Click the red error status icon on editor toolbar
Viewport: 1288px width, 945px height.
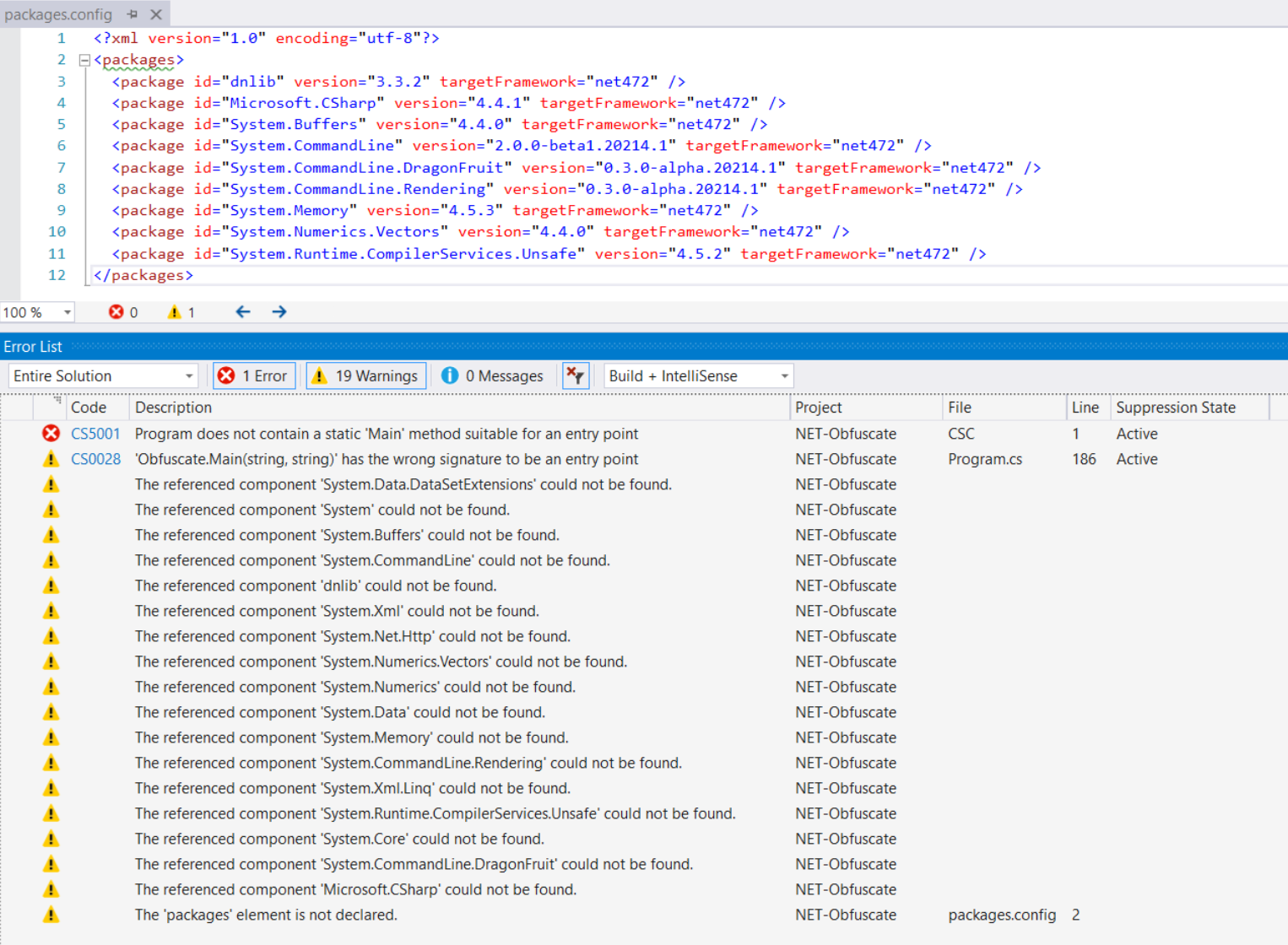point(116,311)
